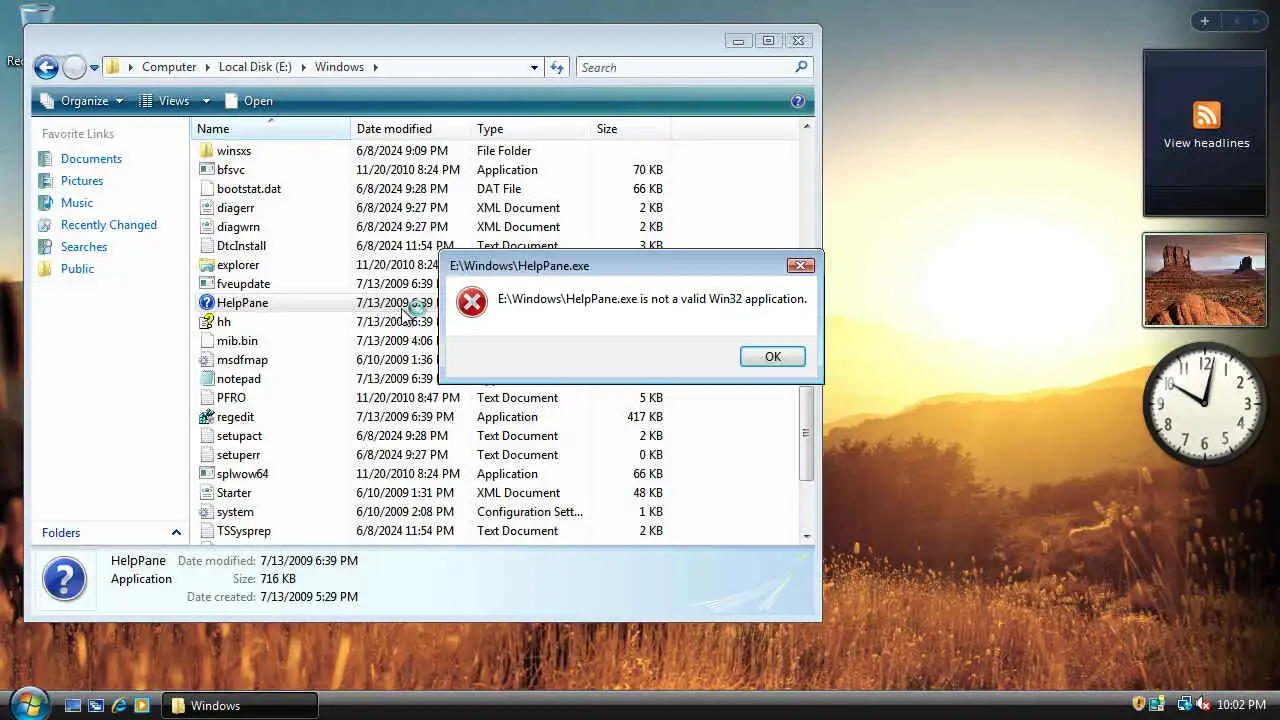The width and height of the screenshot is (1280, 720).
Task: Open the Windows Start orb
Action: tap(28, 704)
